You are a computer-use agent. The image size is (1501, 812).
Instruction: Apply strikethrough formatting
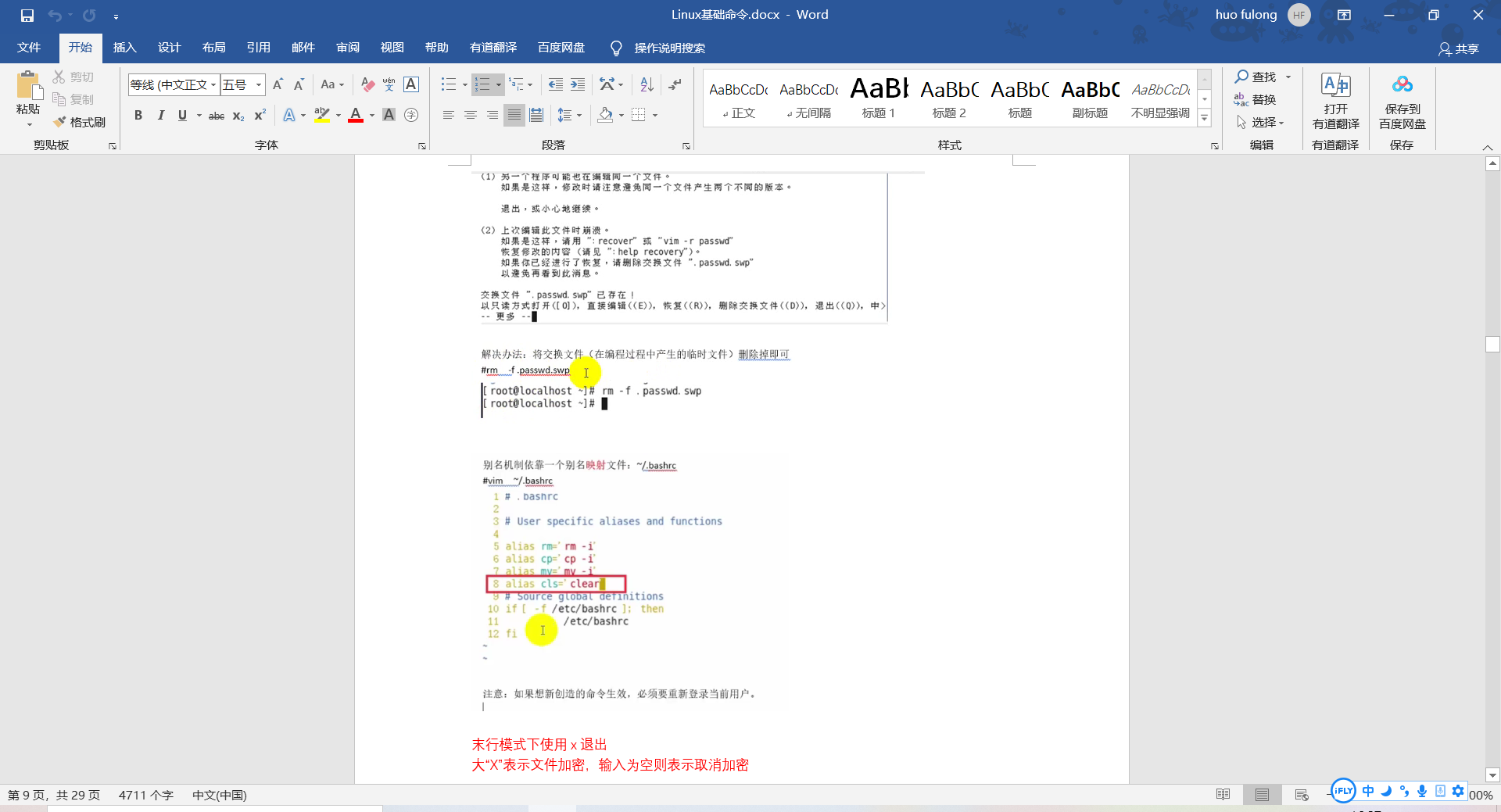click(x=217, y=116)
